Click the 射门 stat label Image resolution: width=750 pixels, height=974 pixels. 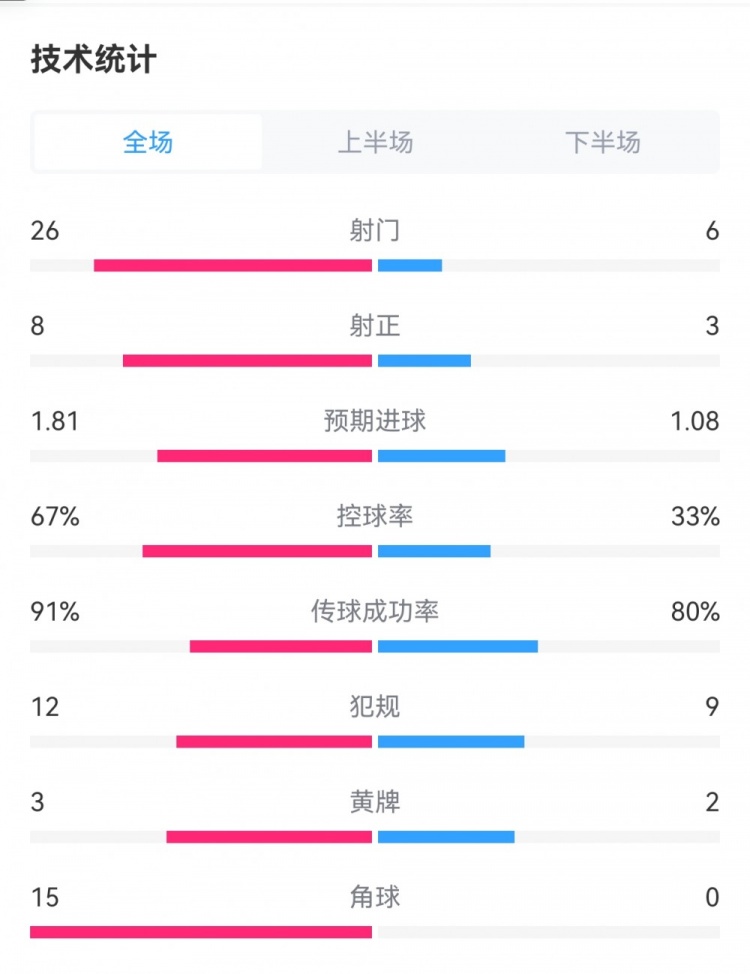click(375, 231)
